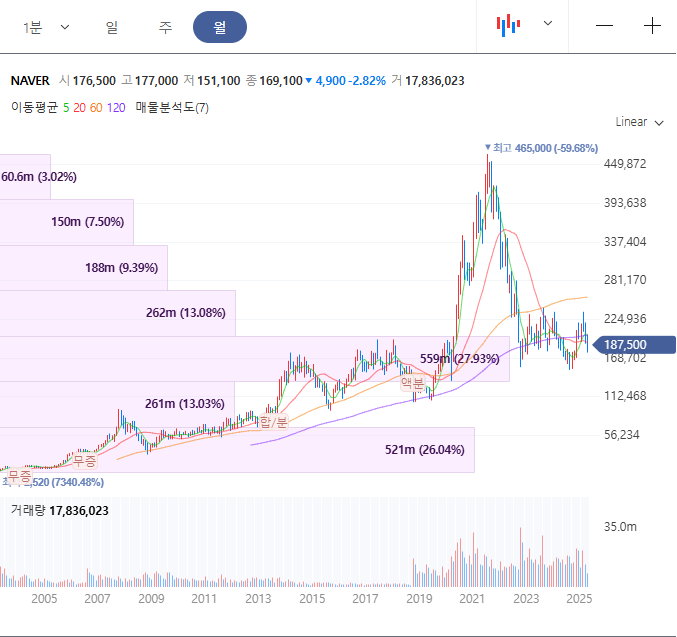Click the 무증 marker near 2007
The width and height of the screenshot is (677, 637).
85,461
